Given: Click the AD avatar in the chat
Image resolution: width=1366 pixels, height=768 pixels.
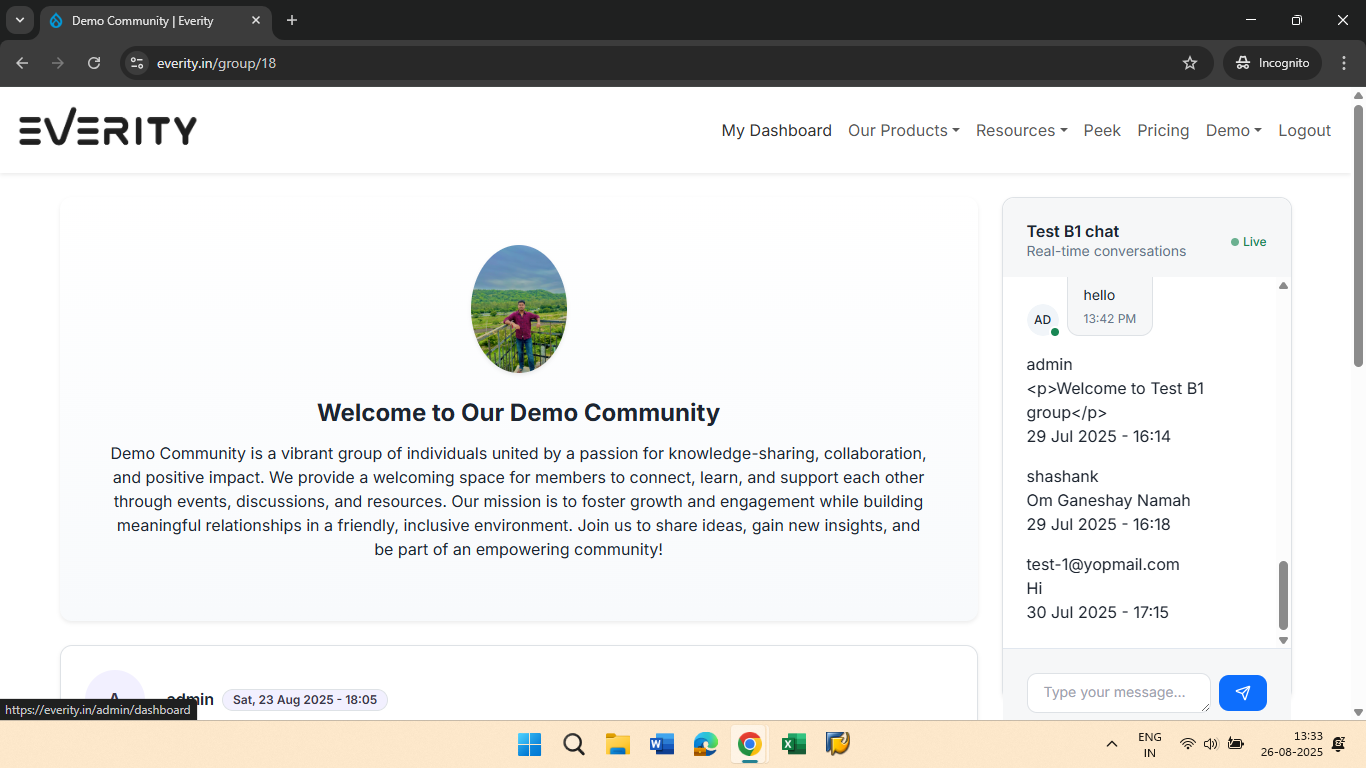Looking at the screenshot, I should coord(1043,320).
